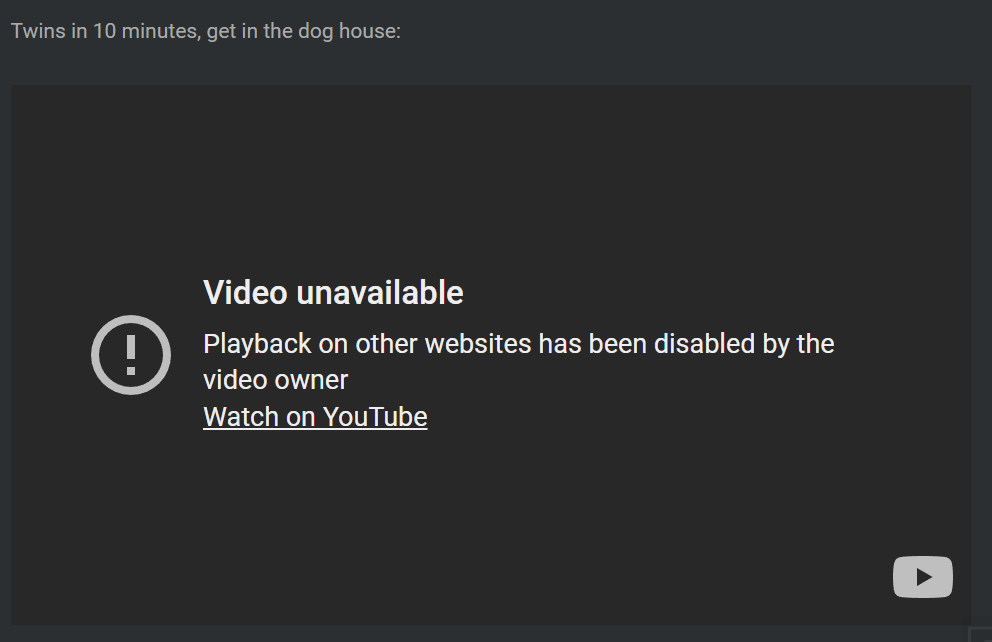
Task: Click the partial box outline below the player corner
Action: tap(981, 634)
